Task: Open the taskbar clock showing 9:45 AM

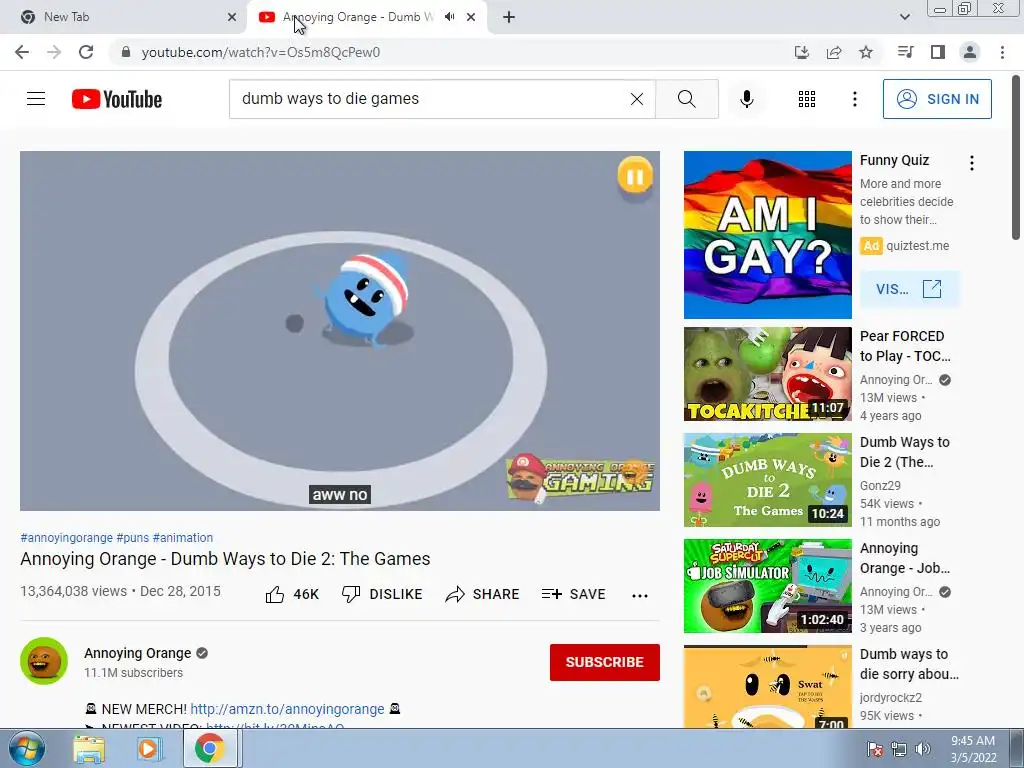Action: pyautogui.click(x=973, y=749)
